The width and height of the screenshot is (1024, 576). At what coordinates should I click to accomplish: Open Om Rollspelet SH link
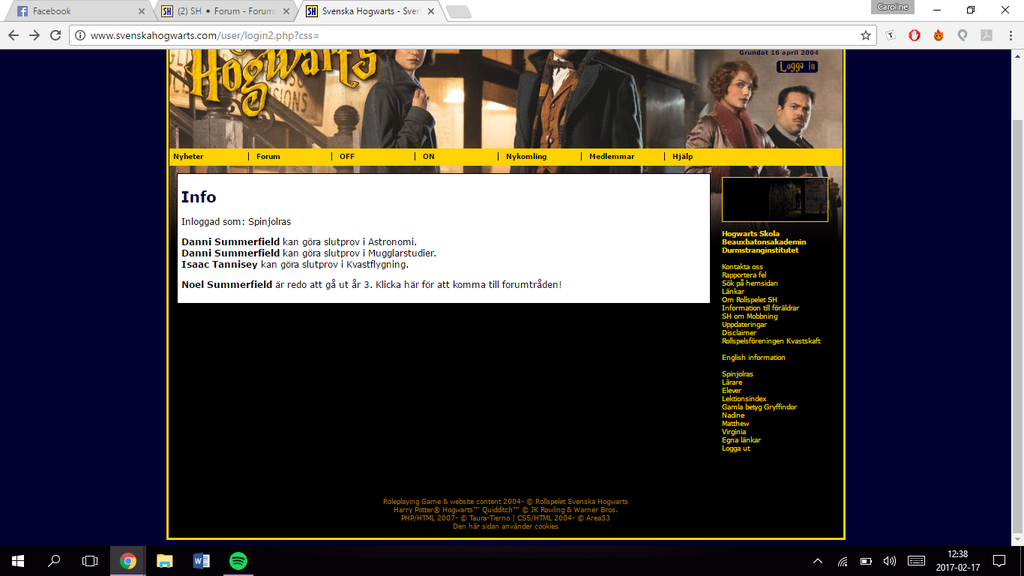749,300
